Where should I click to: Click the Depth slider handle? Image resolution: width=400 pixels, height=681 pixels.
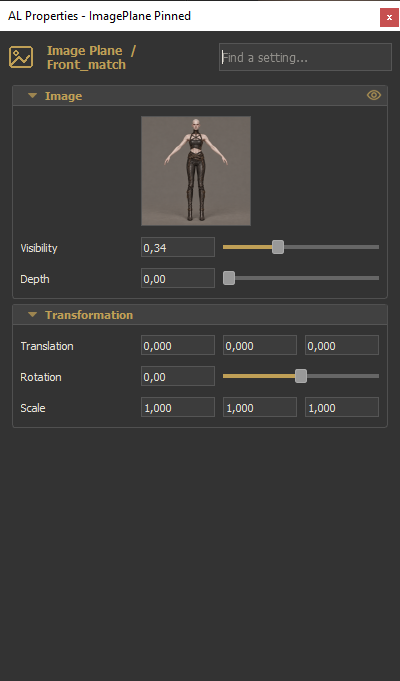click(x=229, y=278)
